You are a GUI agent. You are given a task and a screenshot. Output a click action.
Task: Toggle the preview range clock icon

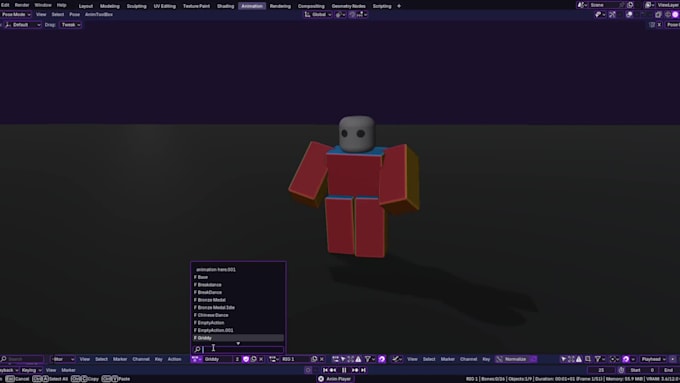pos(621,370)
